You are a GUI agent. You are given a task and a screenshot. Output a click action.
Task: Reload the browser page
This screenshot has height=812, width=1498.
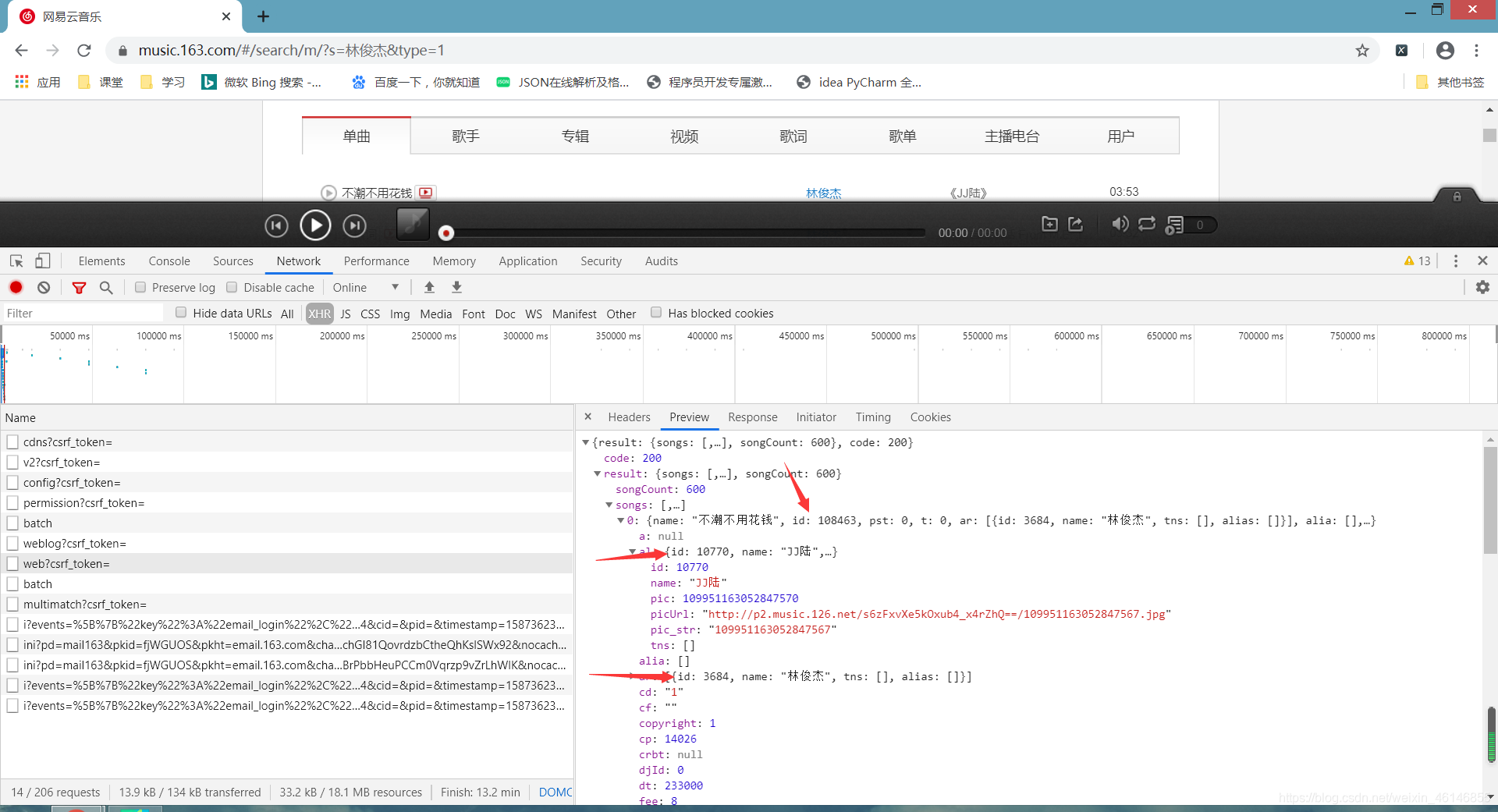tap(84, 51)
